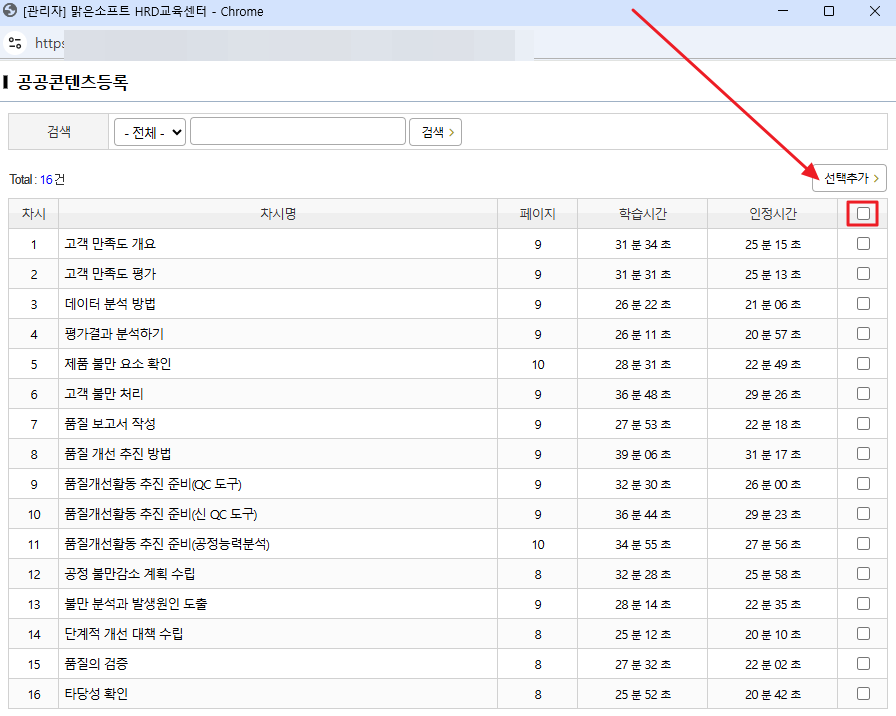Screen dimensions: 896x716
Task: Select the checkbox for 데이터 분석 방법
Action: pyautogui.click(x=863, y=303)
